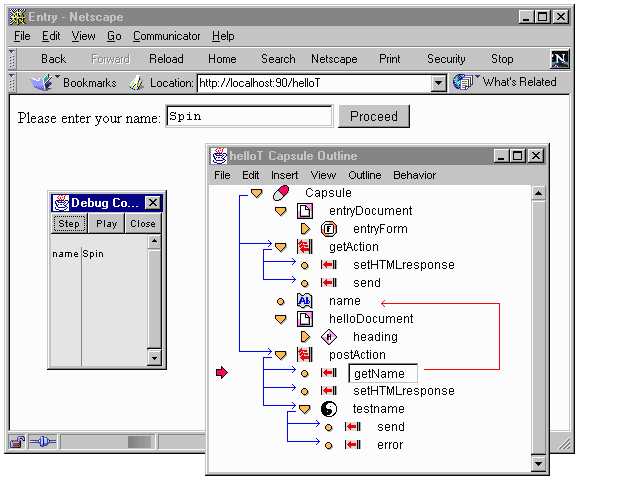Click the Location page proxy icon
This screenshot has width=640, height=480.
(x=136, y=83)
